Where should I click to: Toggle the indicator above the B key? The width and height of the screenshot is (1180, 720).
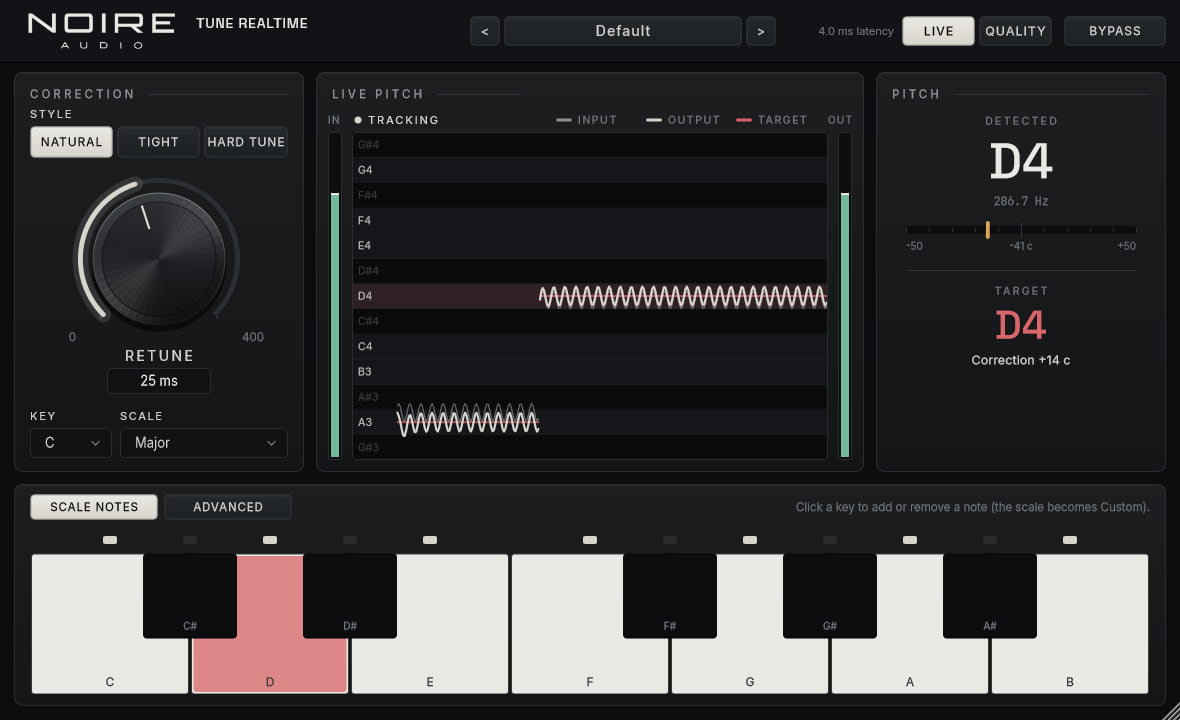coord(1069,540)
